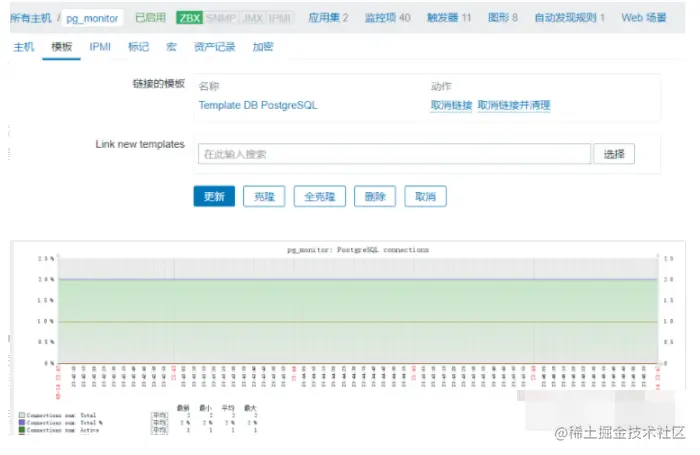Screen dimensions: 700x455
Task: Click the 克隆 button
Action: [x=264, y=196]
